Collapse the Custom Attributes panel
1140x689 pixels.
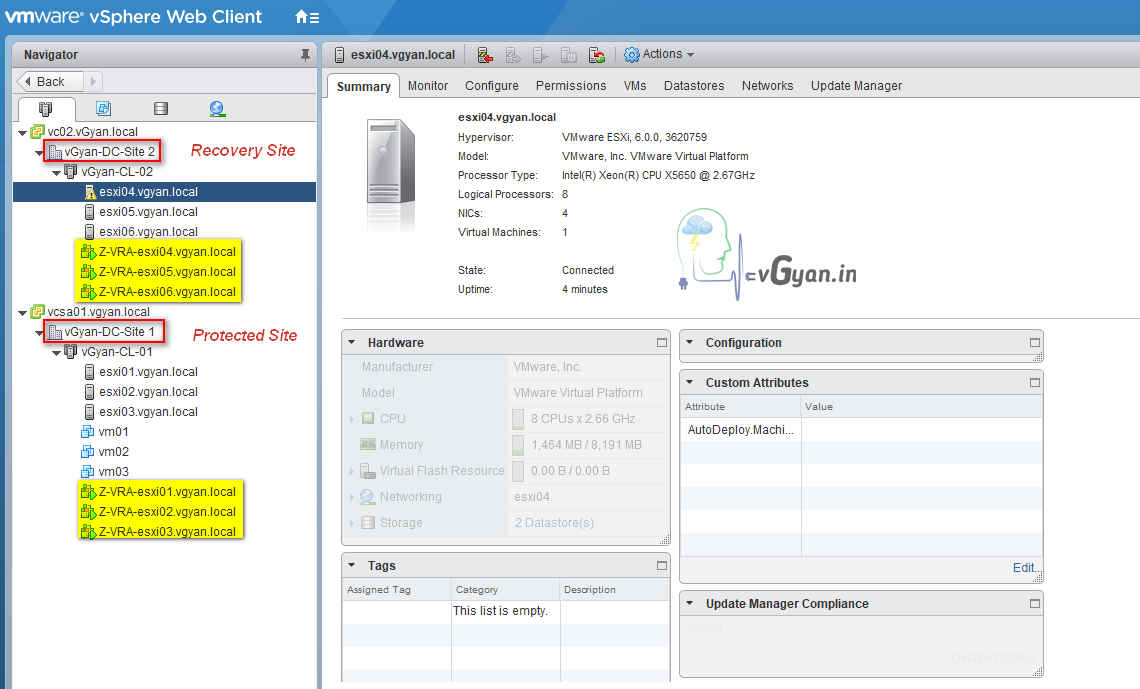pos(690,382)
